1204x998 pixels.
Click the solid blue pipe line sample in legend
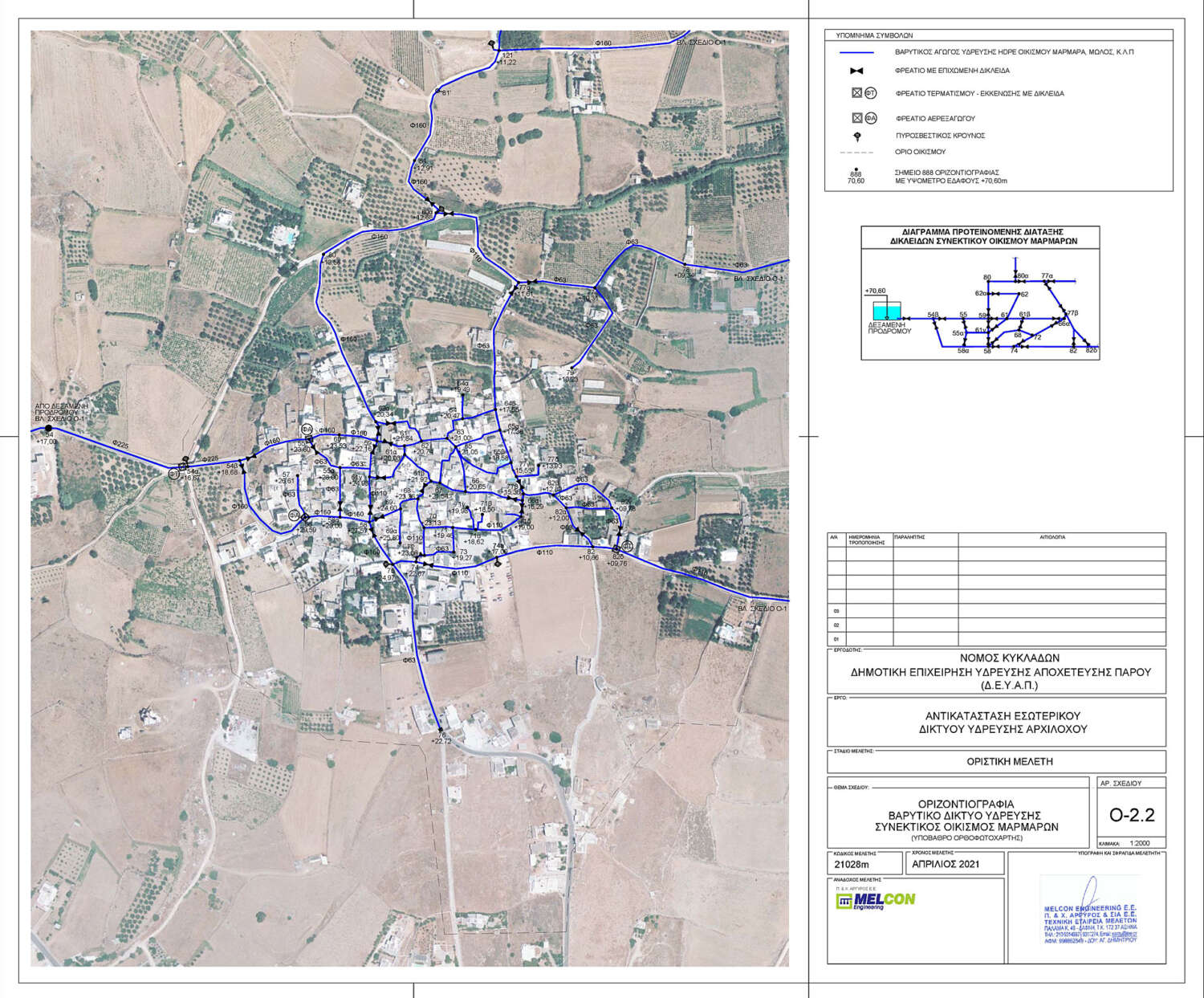[856, 51]
